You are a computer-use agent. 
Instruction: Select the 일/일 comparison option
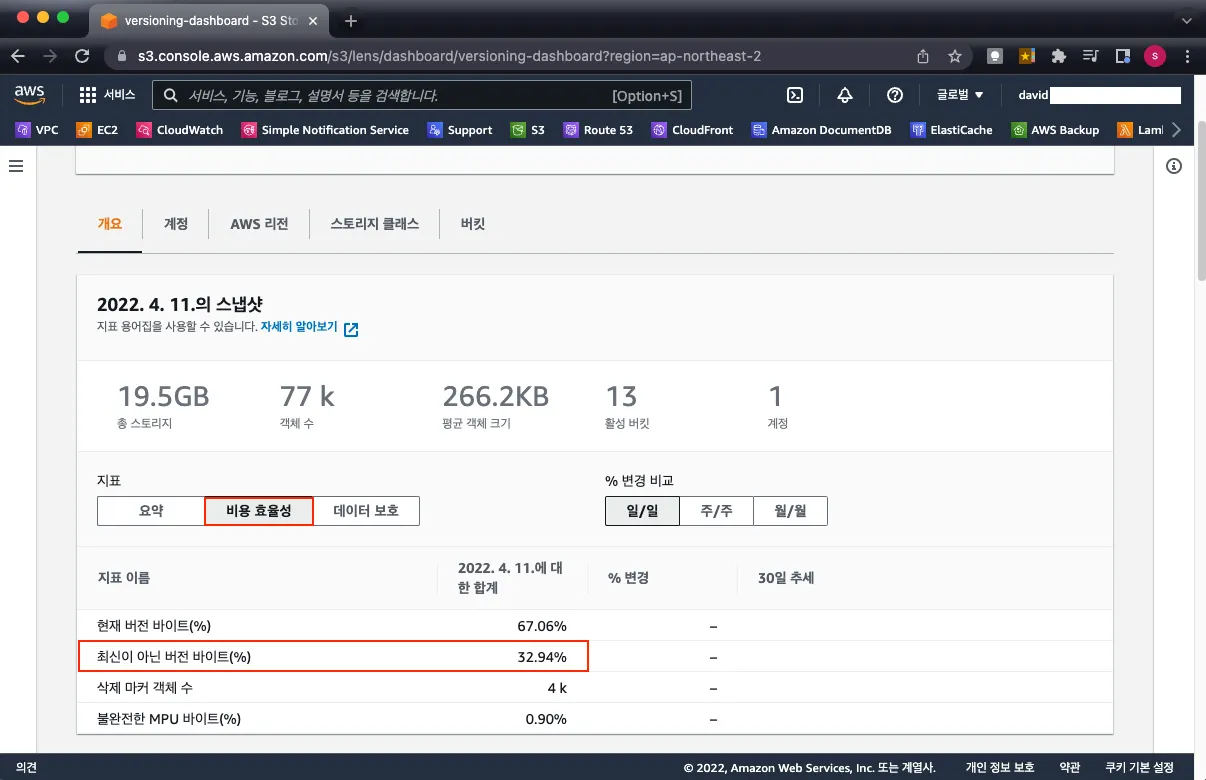point(642,511)
